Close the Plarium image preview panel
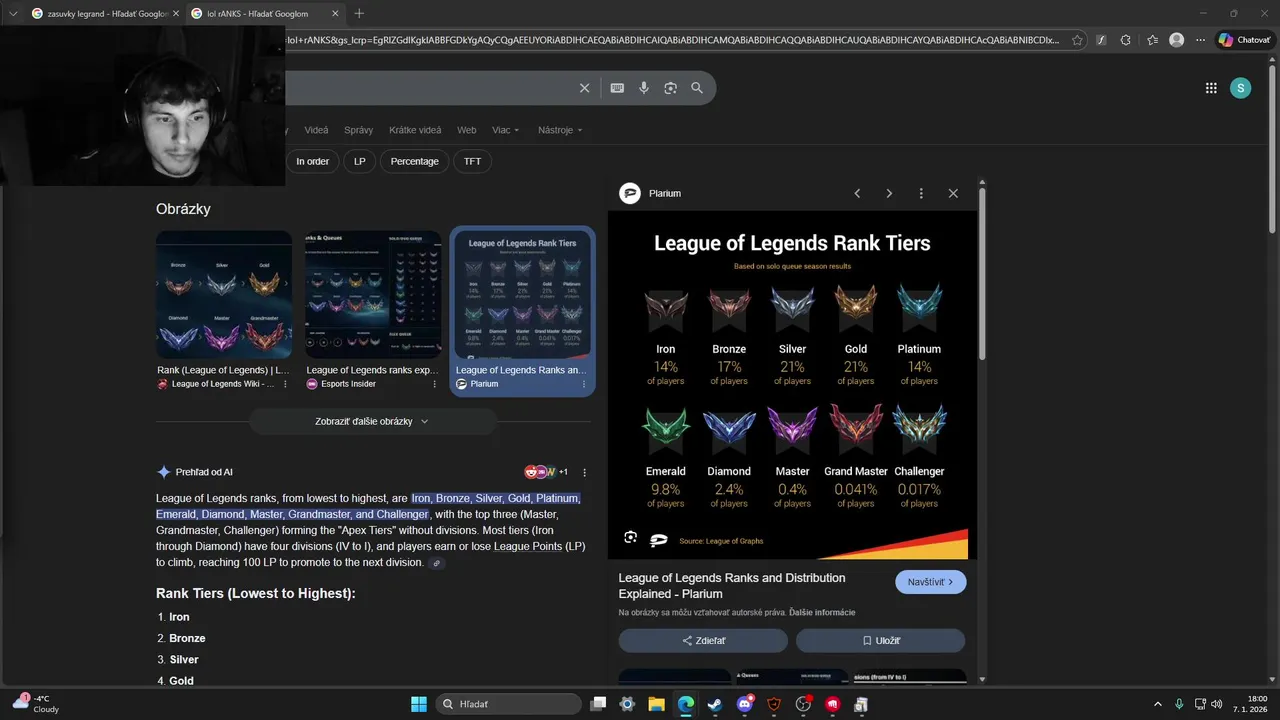Screen dimensions: 1280x720 coord(953,193)
